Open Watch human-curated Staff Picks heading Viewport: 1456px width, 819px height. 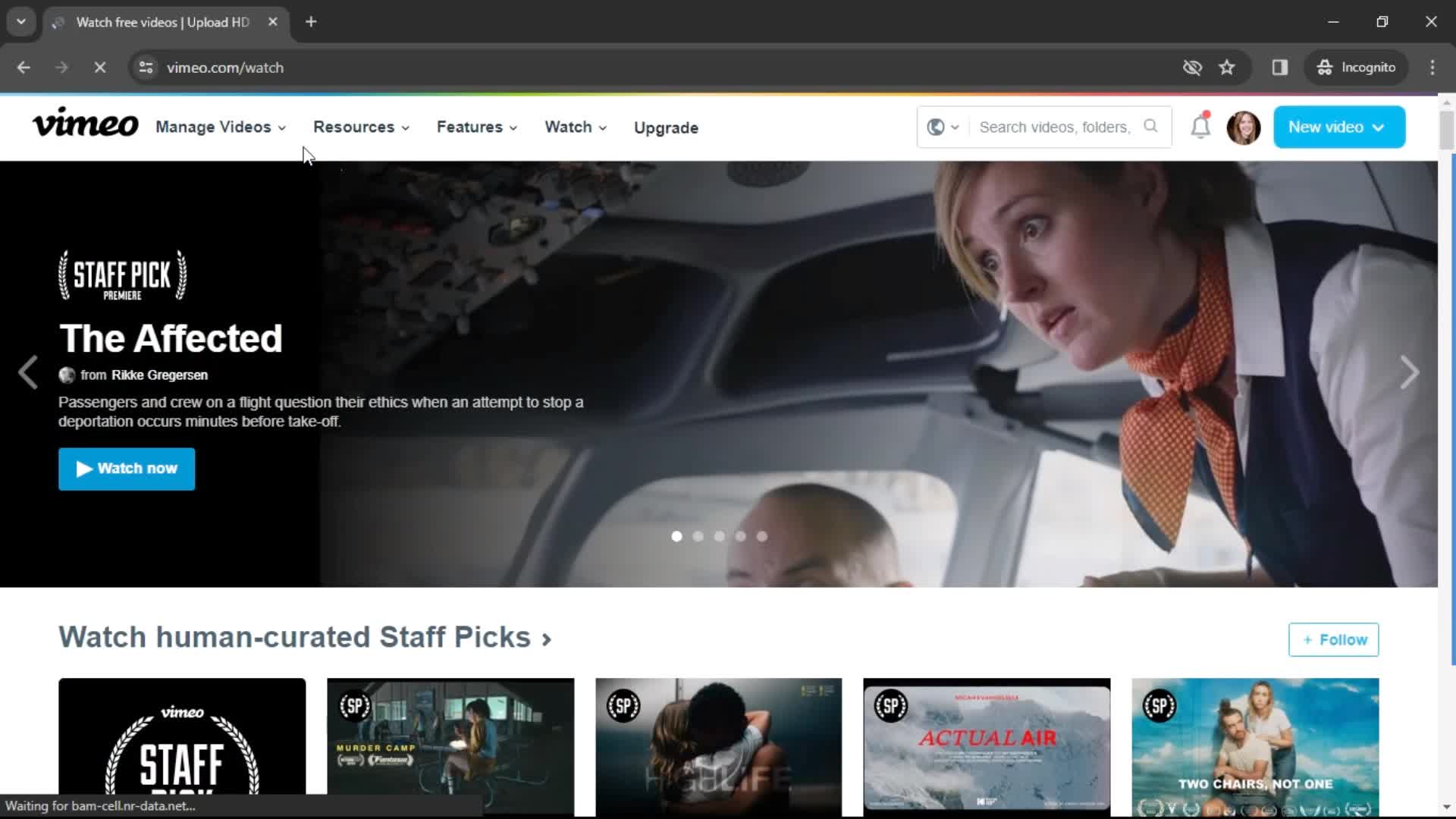pyautogui.click(x=305, y=637)
